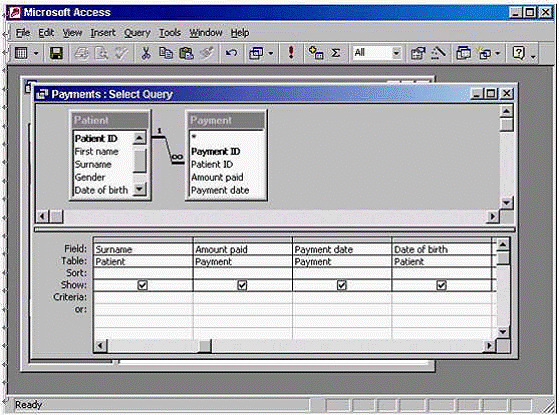Click the Criteria cell under Payment date
The image size is (559, 415).
pos(342,297)
